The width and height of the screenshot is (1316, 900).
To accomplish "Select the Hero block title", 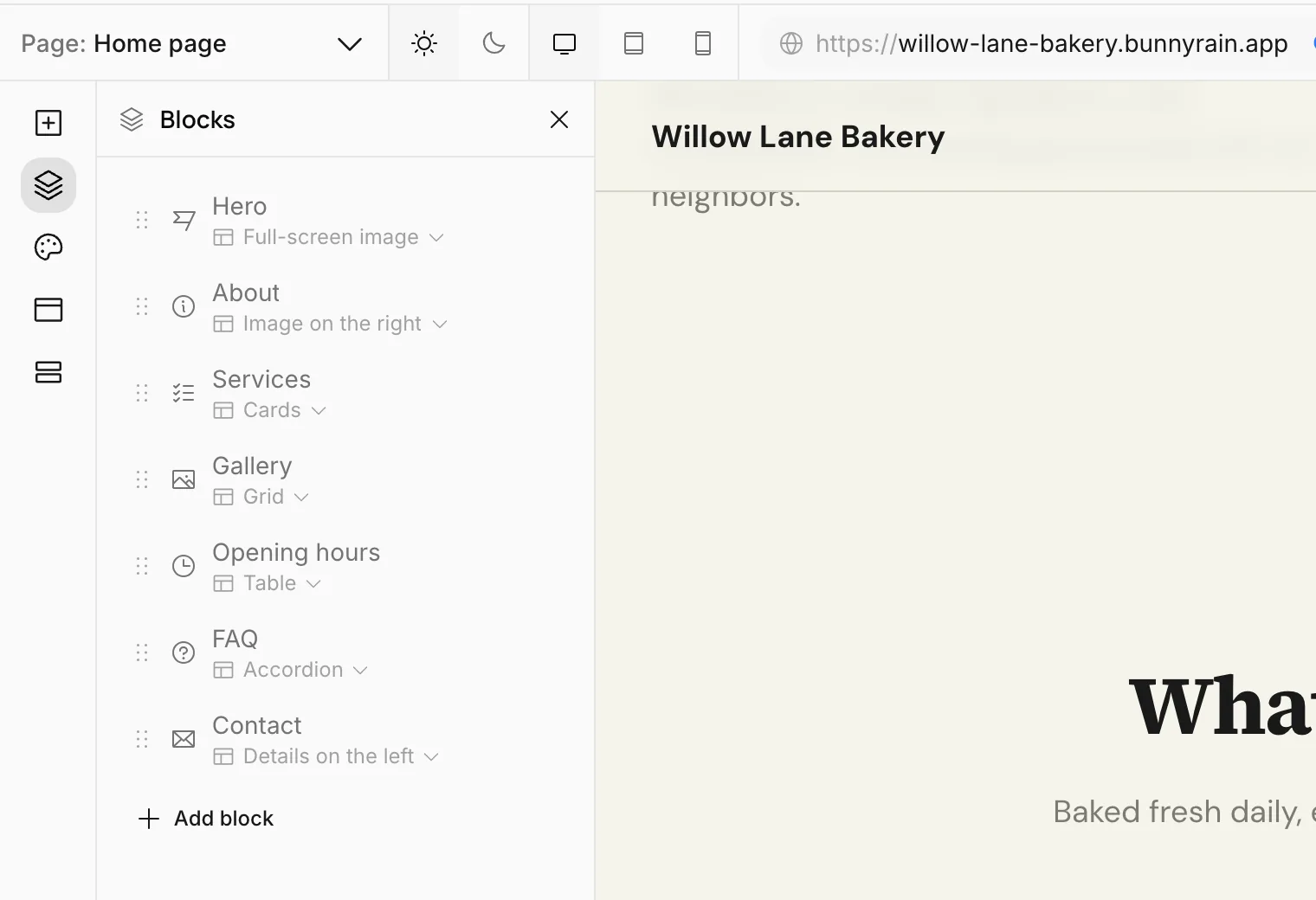I will [240, 206].
